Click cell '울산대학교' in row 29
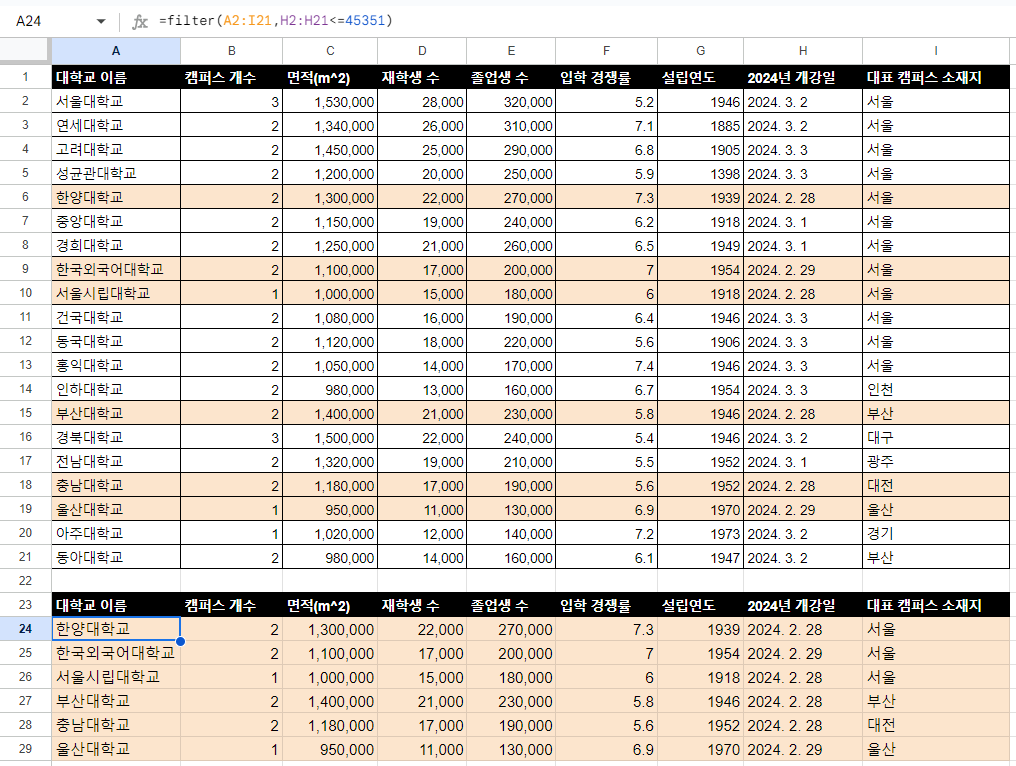1016x766 pixels. click(116, 749)
